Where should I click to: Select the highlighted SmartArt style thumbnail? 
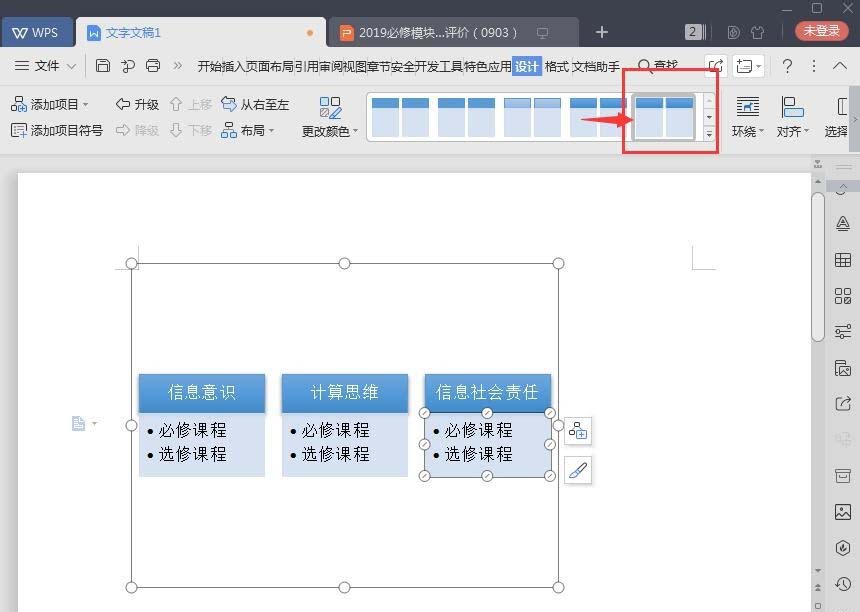(x=664, y=117)
